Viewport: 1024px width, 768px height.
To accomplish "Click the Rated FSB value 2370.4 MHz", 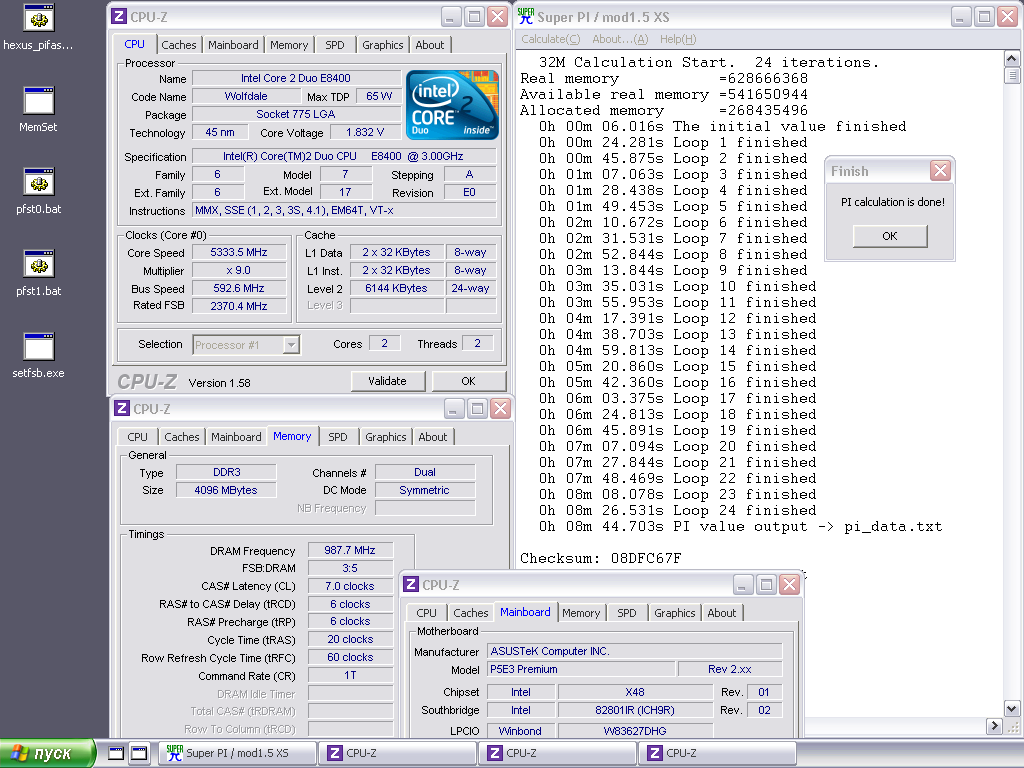I will tap(239, 306).
